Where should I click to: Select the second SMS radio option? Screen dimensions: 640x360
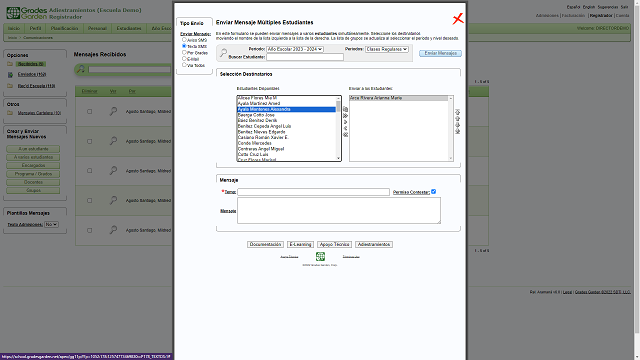click(184, 46)
